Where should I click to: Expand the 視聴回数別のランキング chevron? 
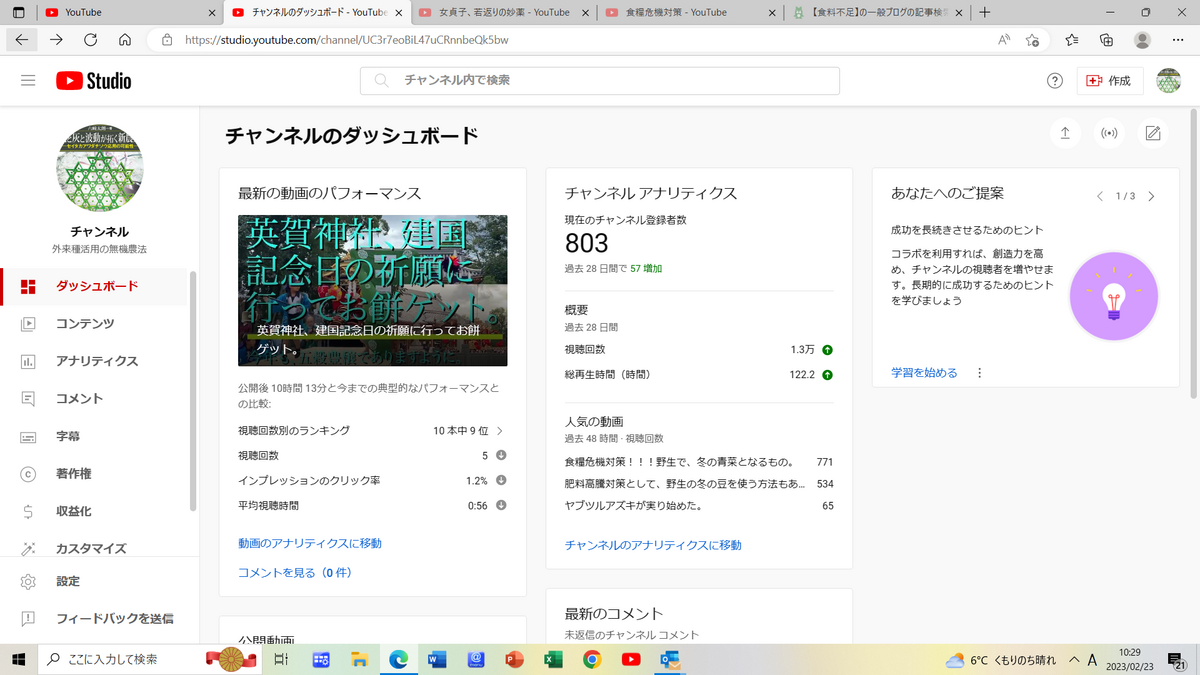coord(500,431)
